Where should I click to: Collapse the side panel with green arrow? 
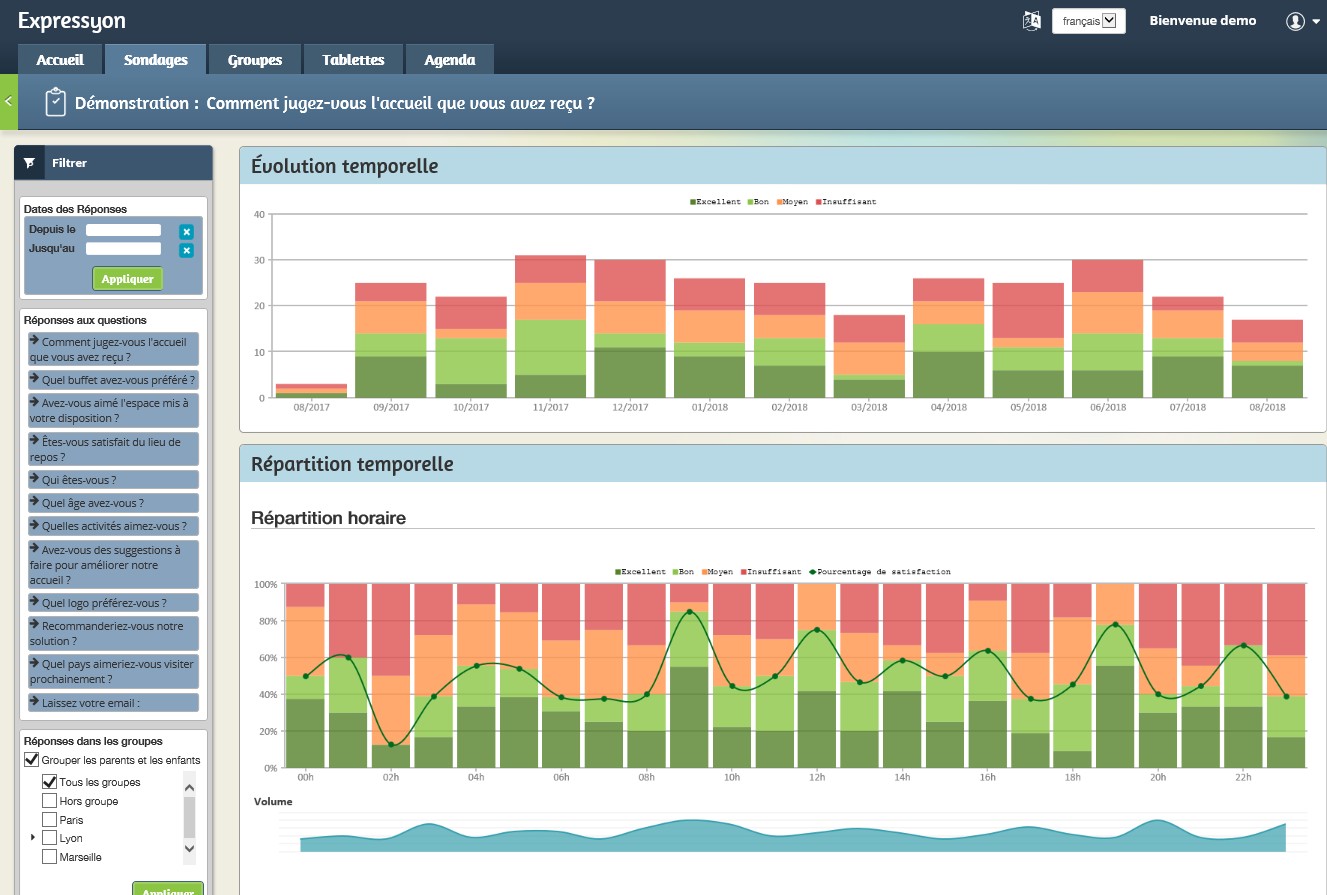coord(8,102)
